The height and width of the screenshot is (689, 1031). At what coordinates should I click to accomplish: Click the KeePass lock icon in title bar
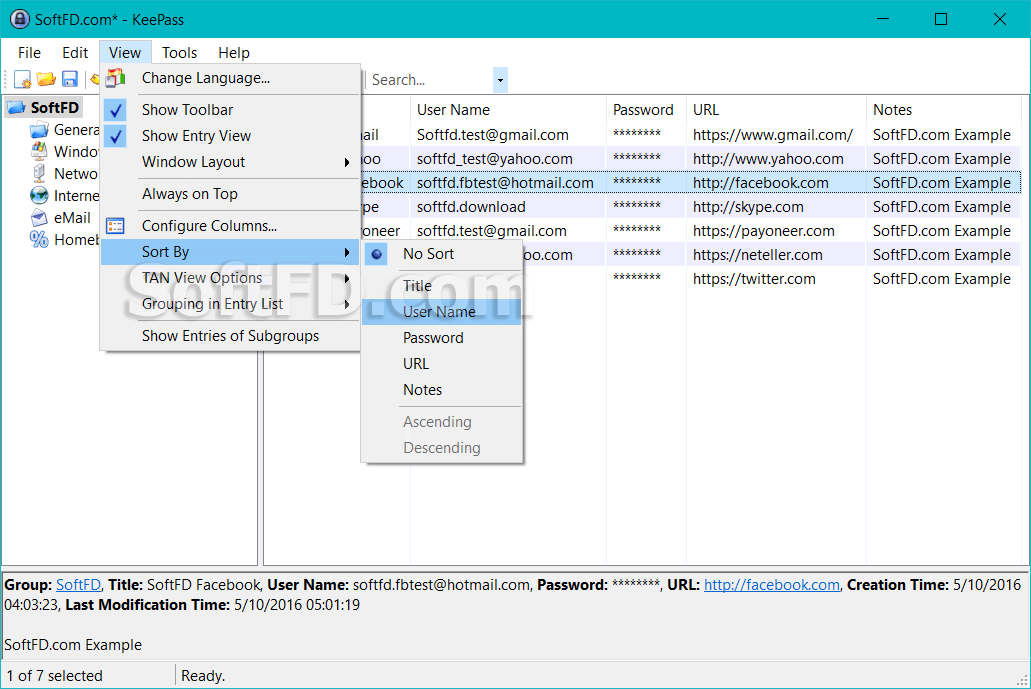tap(20, 19)
